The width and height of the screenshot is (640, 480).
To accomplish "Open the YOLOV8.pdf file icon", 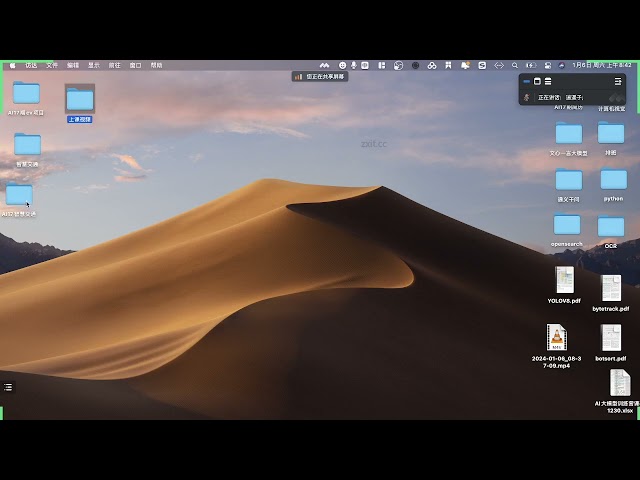I will tap(564, 280).
